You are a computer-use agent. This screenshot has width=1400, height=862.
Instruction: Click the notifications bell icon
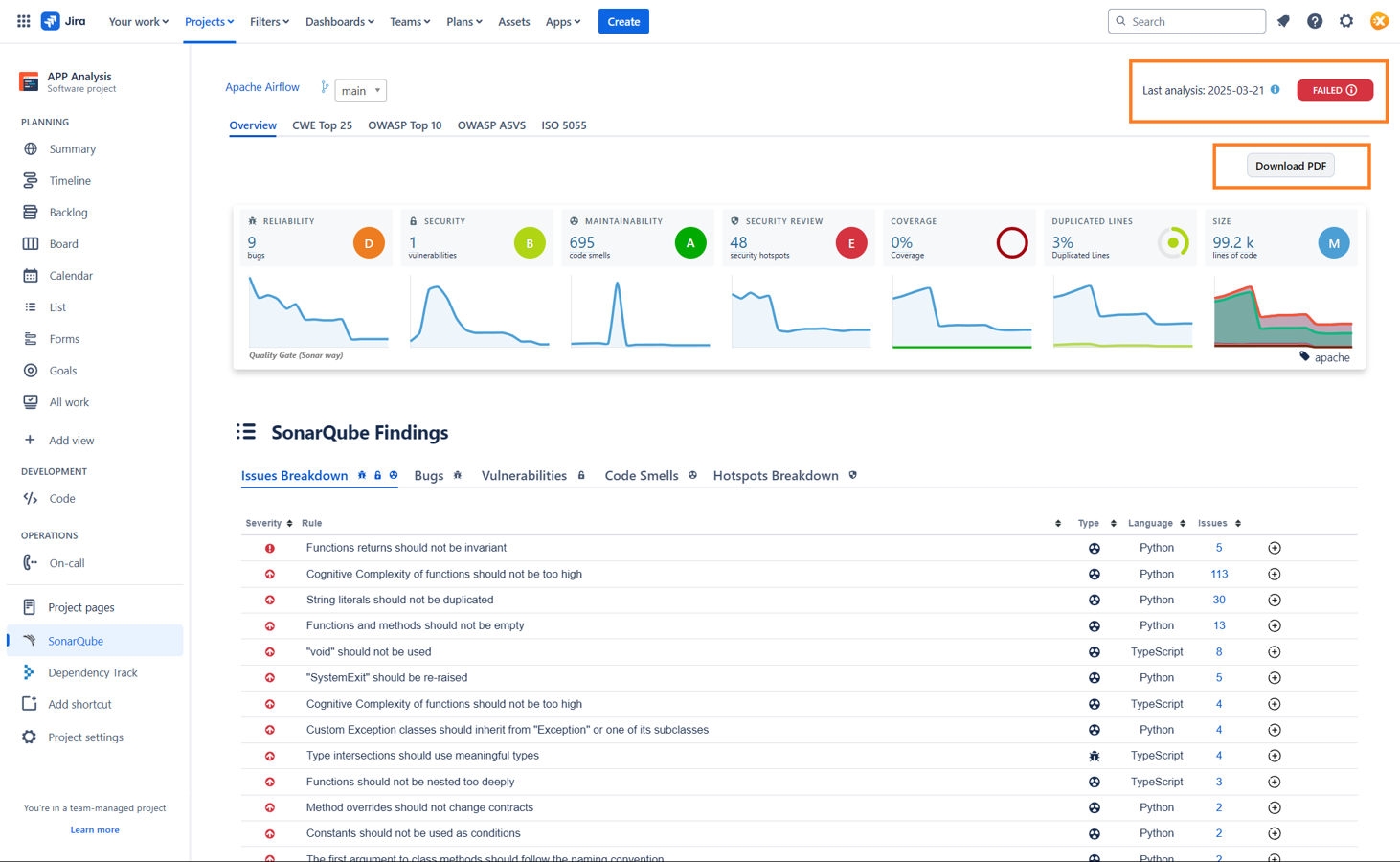(x=1283, y=20)
